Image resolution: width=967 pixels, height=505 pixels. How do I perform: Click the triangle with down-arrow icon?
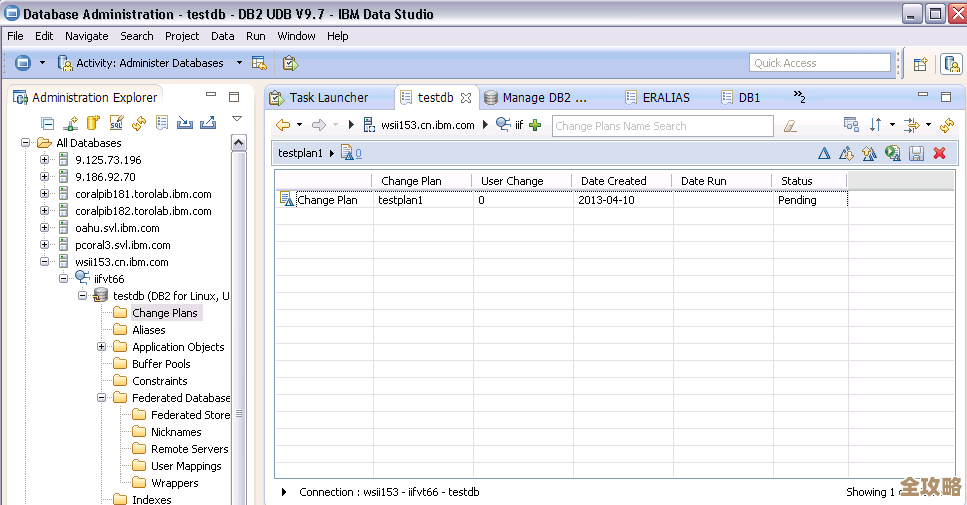pos(847,154)
